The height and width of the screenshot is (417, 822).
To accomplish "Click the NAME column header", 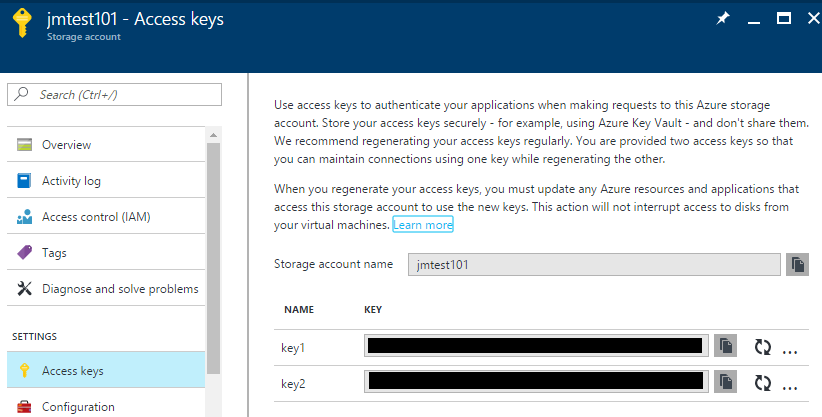I will pos(299,309).
